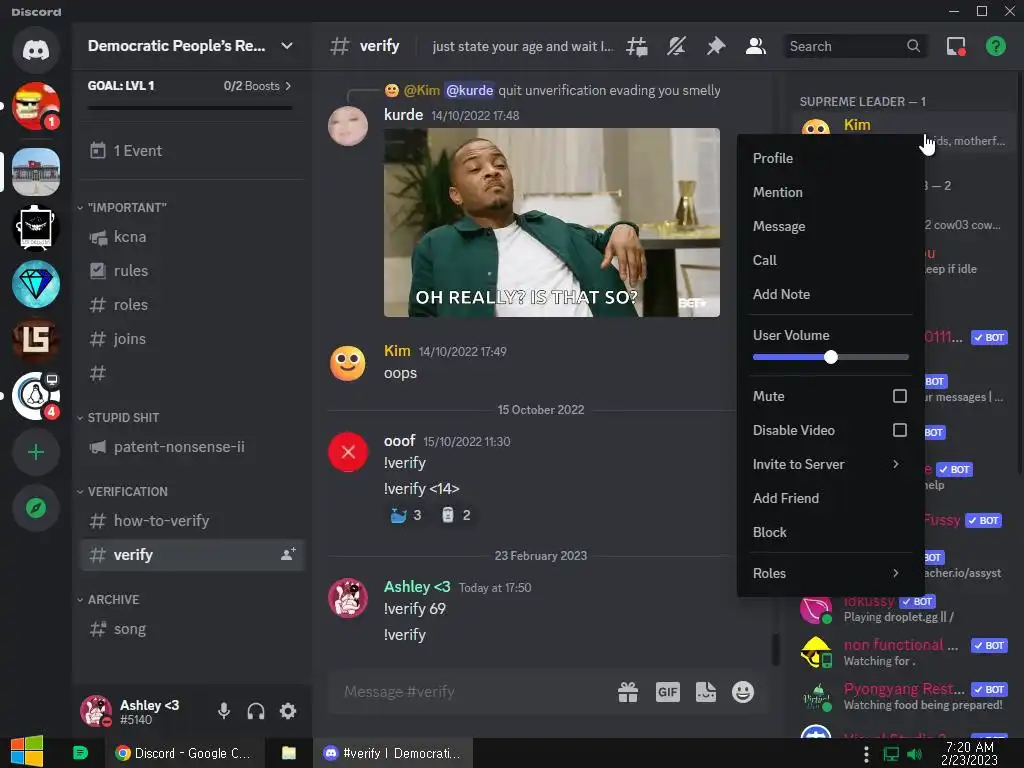Tick the Disable Video checkbox

tap(899, 430)
